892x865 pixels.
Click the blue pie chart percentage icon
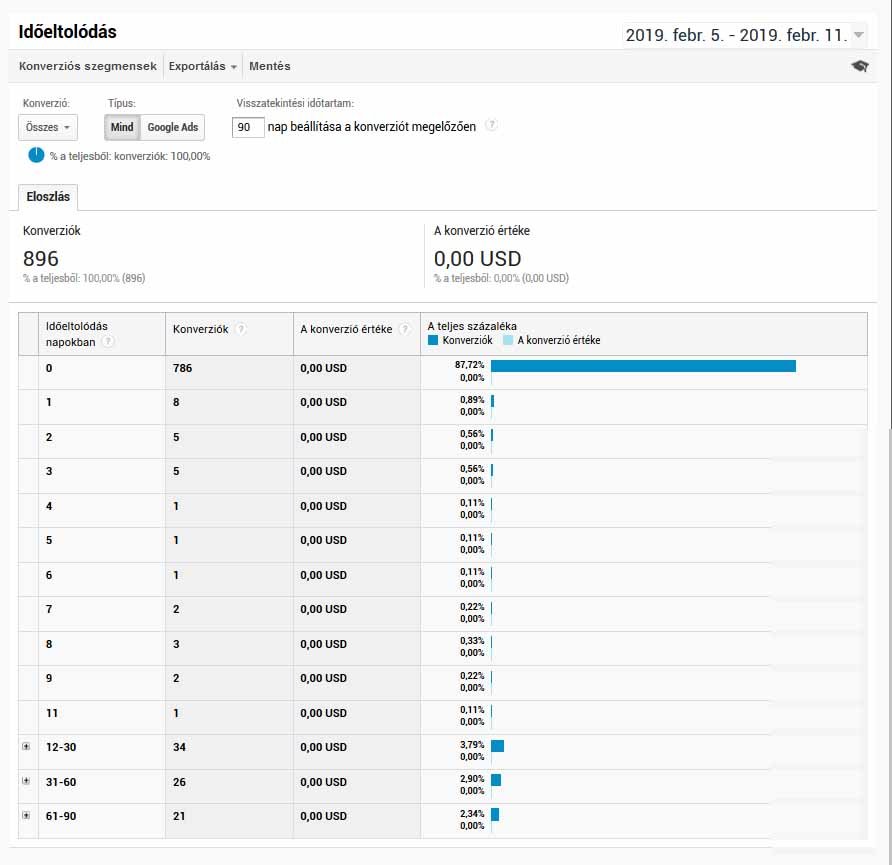point(36,155)
